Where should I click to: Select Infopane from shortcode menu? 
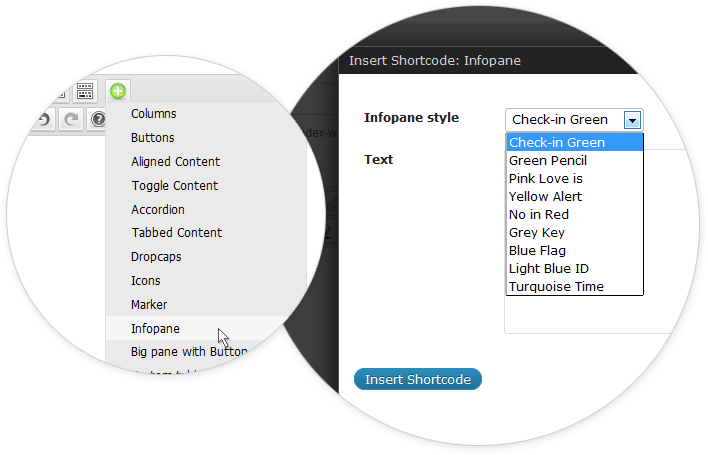pos(156,328)
